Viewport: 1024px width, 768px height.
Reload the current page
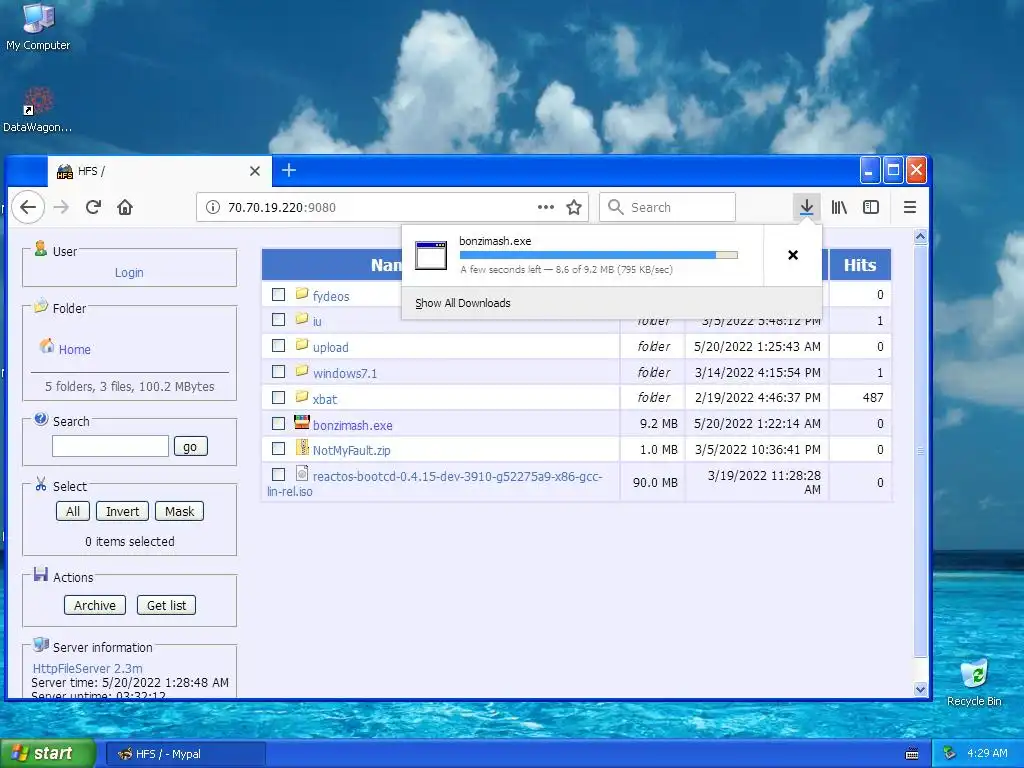[x=93, y=208]
